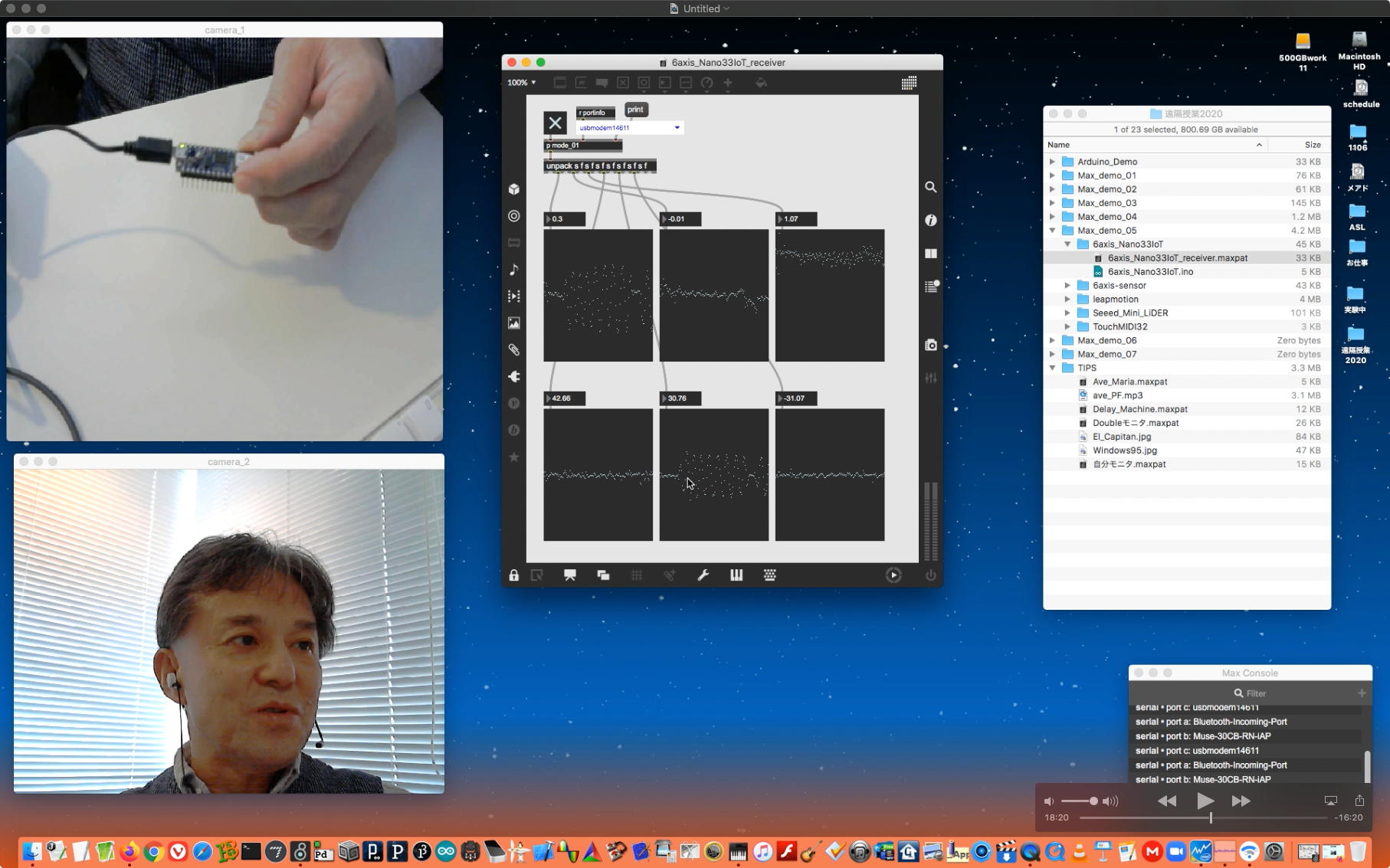Expand the Arduino_Demo folder
The width and height of the screenshot is (1390, 868).
[1052, 162]
